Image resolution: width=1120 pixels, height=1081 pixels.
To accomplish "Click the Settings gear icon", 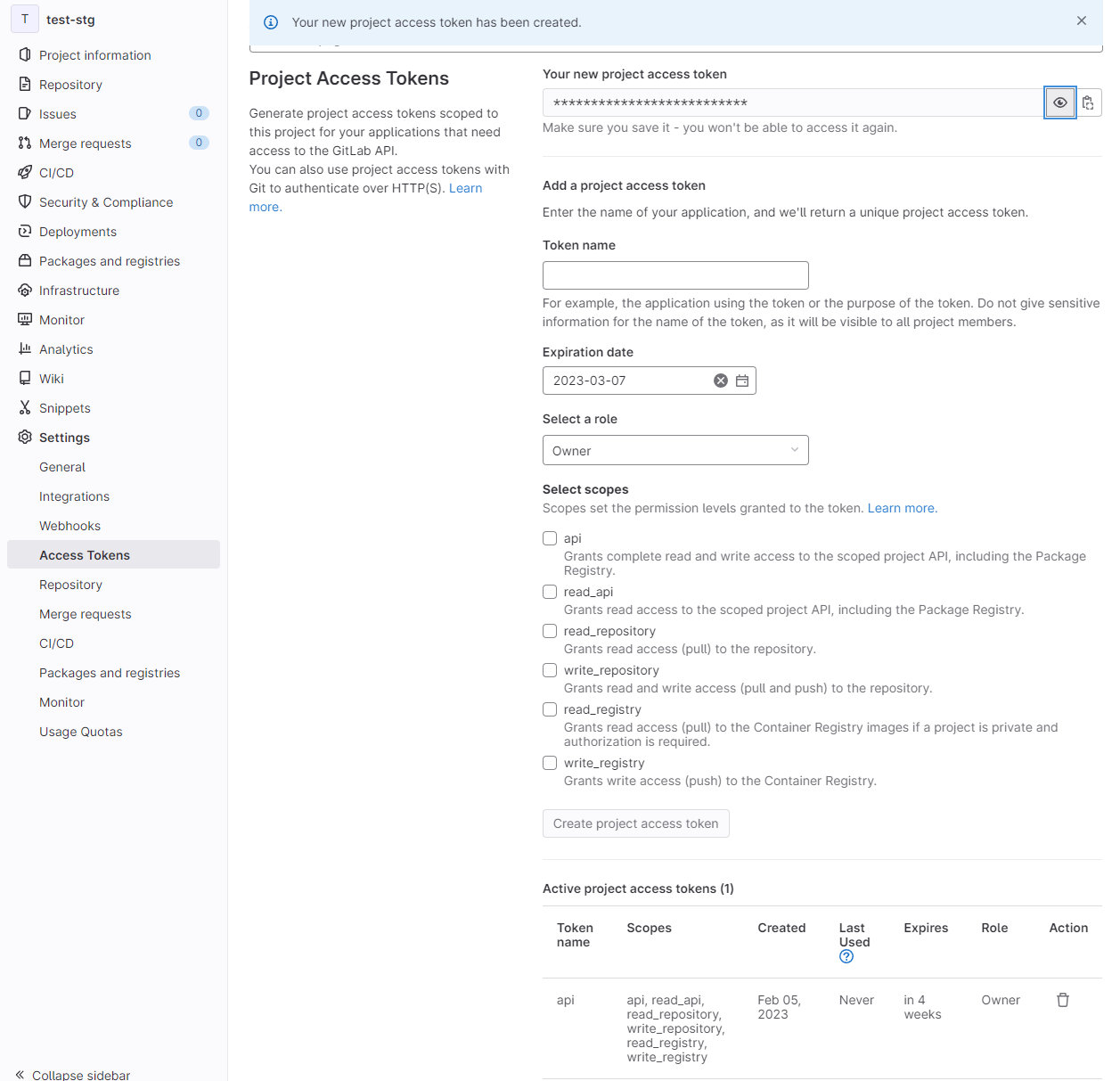I will (x=25, y=437).
